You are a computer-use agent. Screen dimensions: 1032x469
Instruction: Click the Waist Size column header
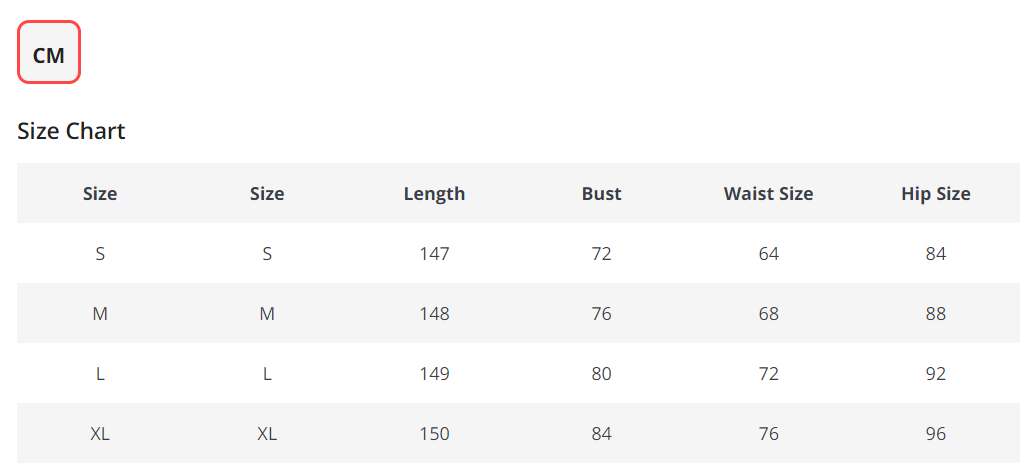pos(769,193)
